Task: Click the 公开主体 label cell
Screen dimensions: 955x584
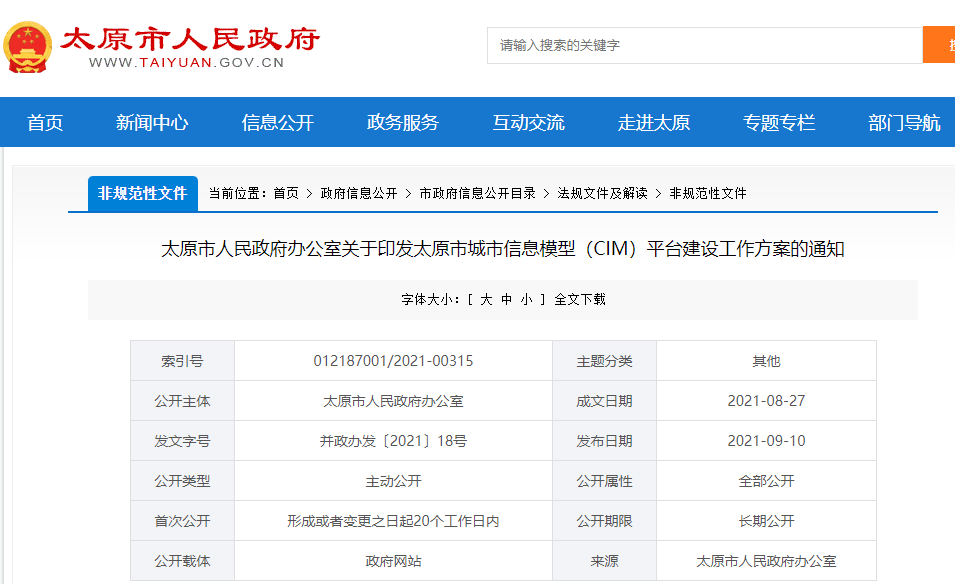Action: [x=182, y=401]
